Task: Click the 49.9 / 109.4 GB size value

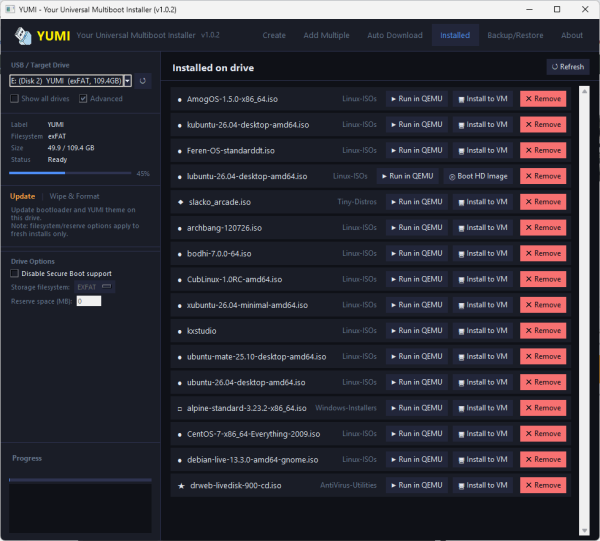Action: point(71,148)
